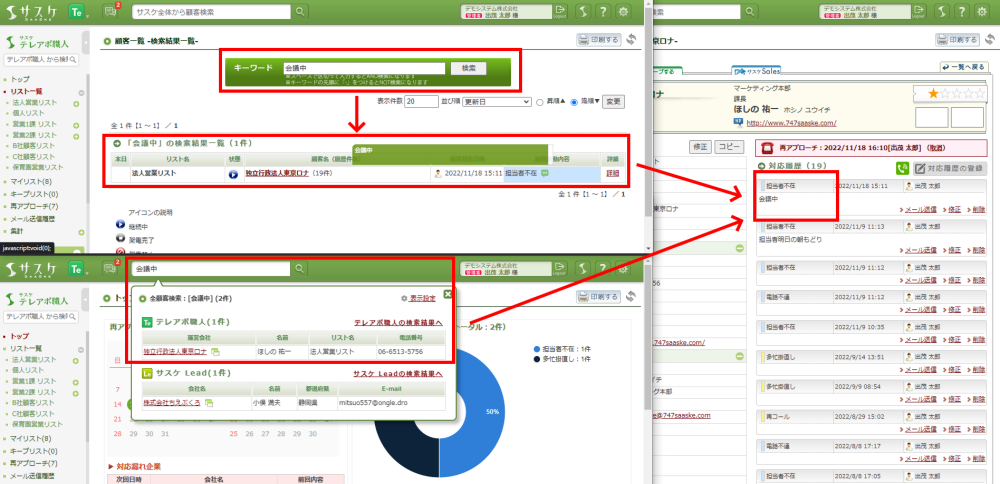Open 詳細 link in search result row
Screen dimensions: 1000x484
click(612, 173)
